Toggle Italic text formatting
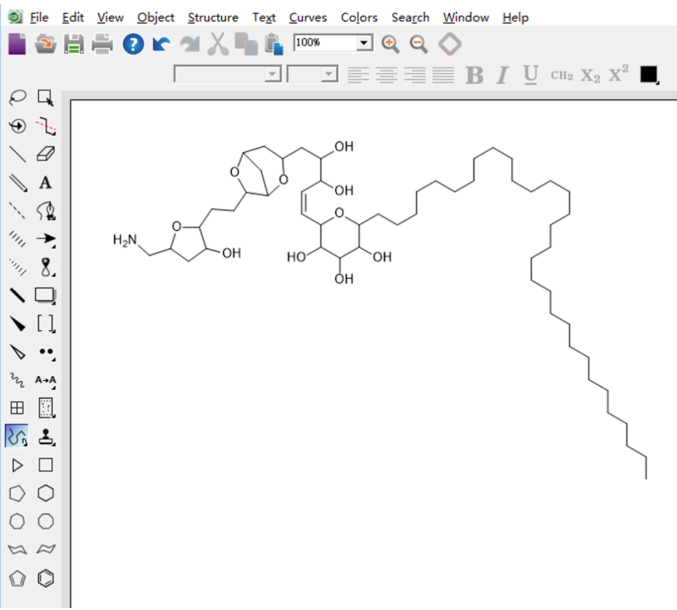The image size is (677, 610). click(502, 75)
